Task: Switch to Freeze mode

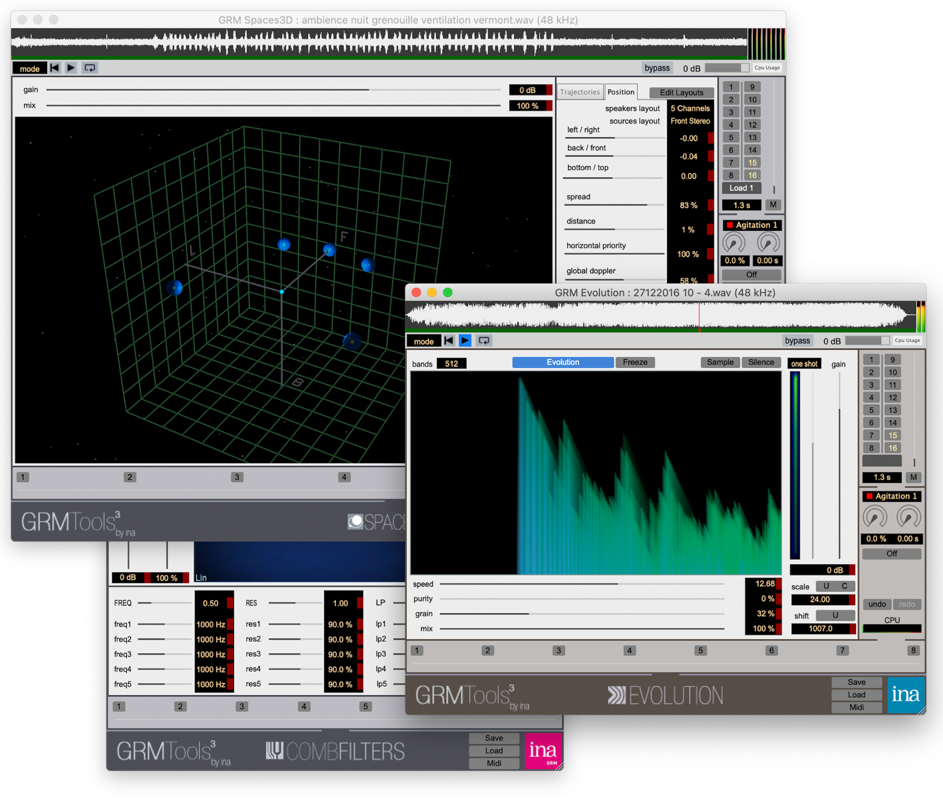Action: click(635, 362)
